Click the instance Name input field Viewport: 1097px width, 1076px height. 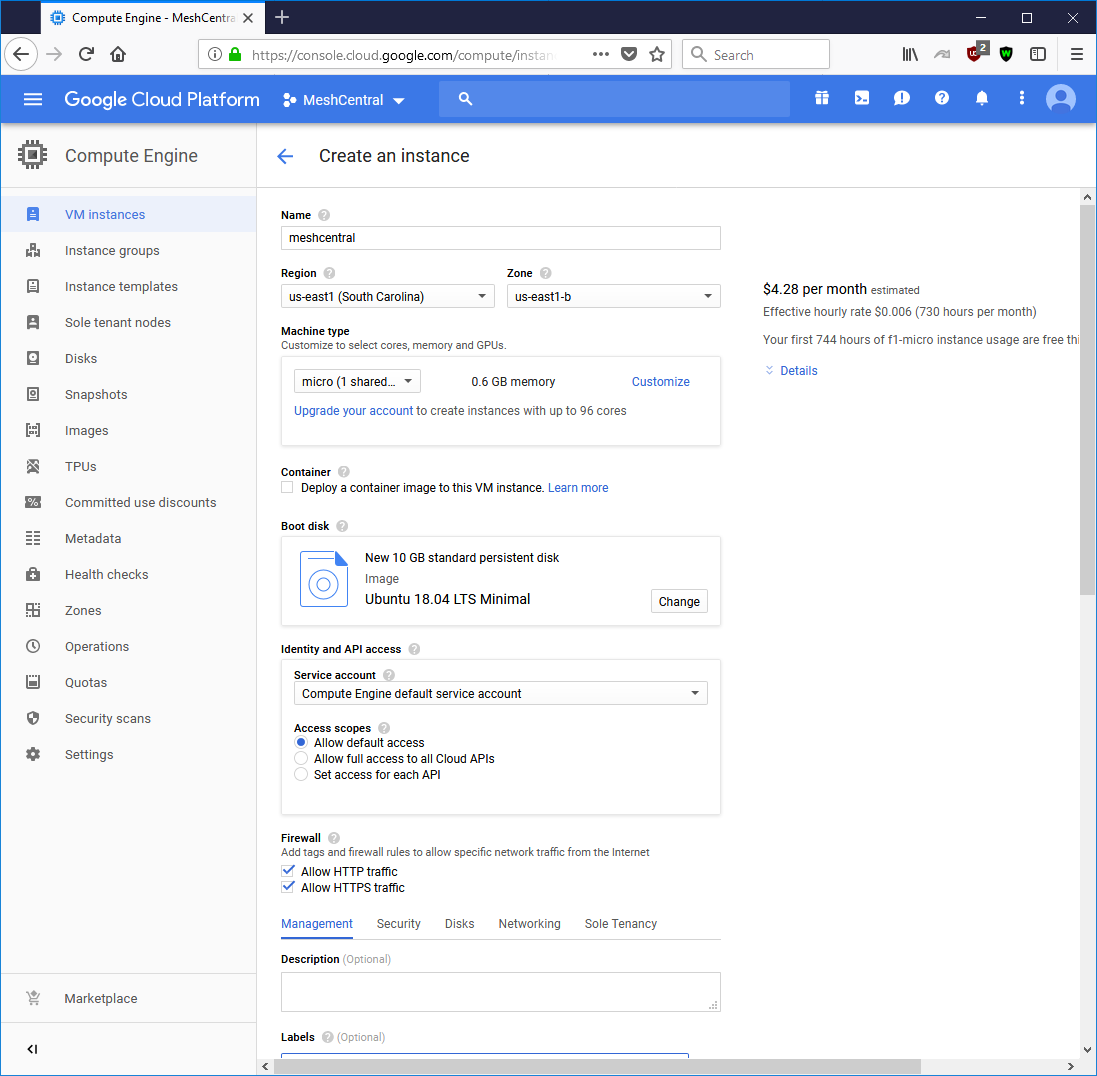500,238
